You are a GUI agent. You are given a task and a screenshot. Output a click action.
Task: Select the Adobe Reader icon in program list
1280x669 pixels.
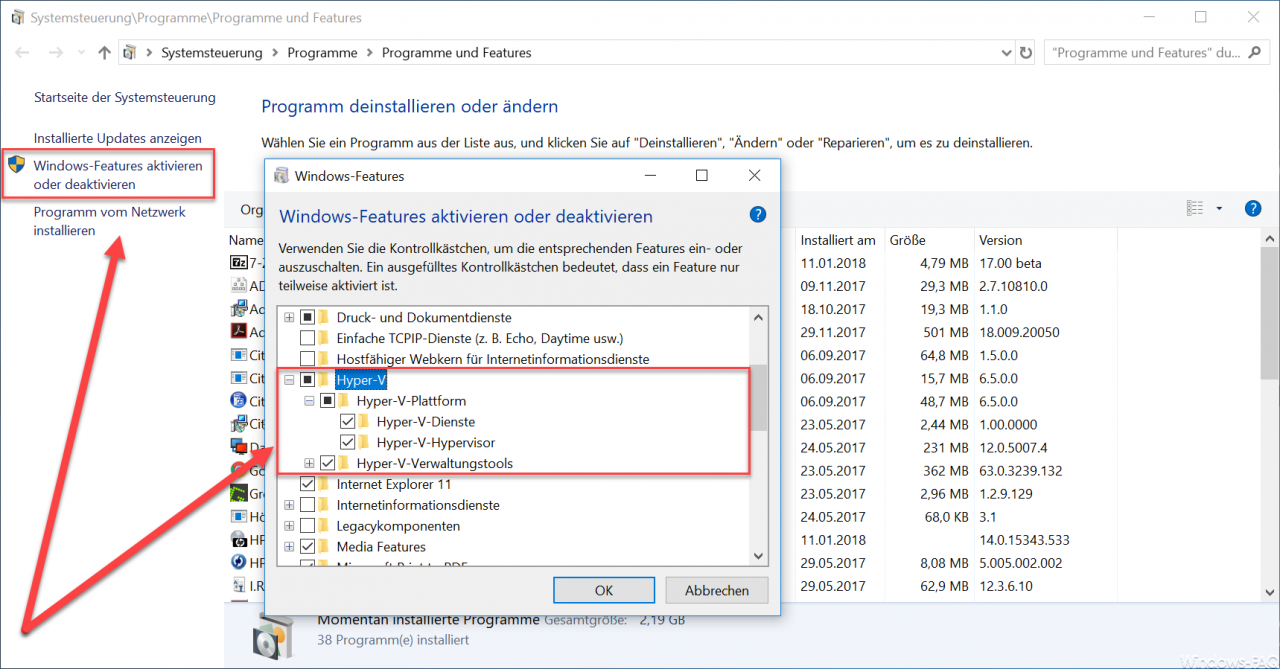coord(241,331)
